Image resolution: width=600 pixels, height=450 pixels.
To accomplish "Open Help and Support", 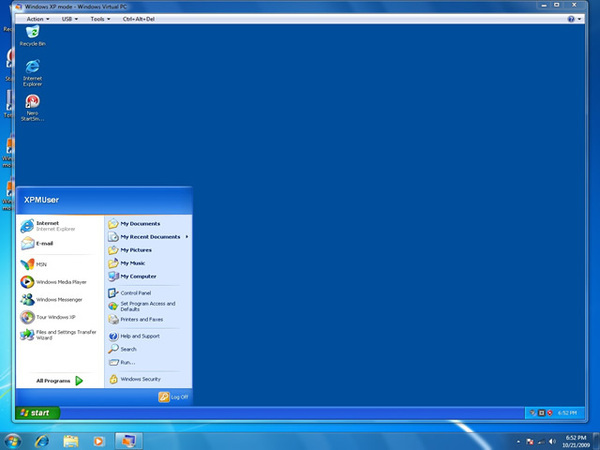I will 134,336.
